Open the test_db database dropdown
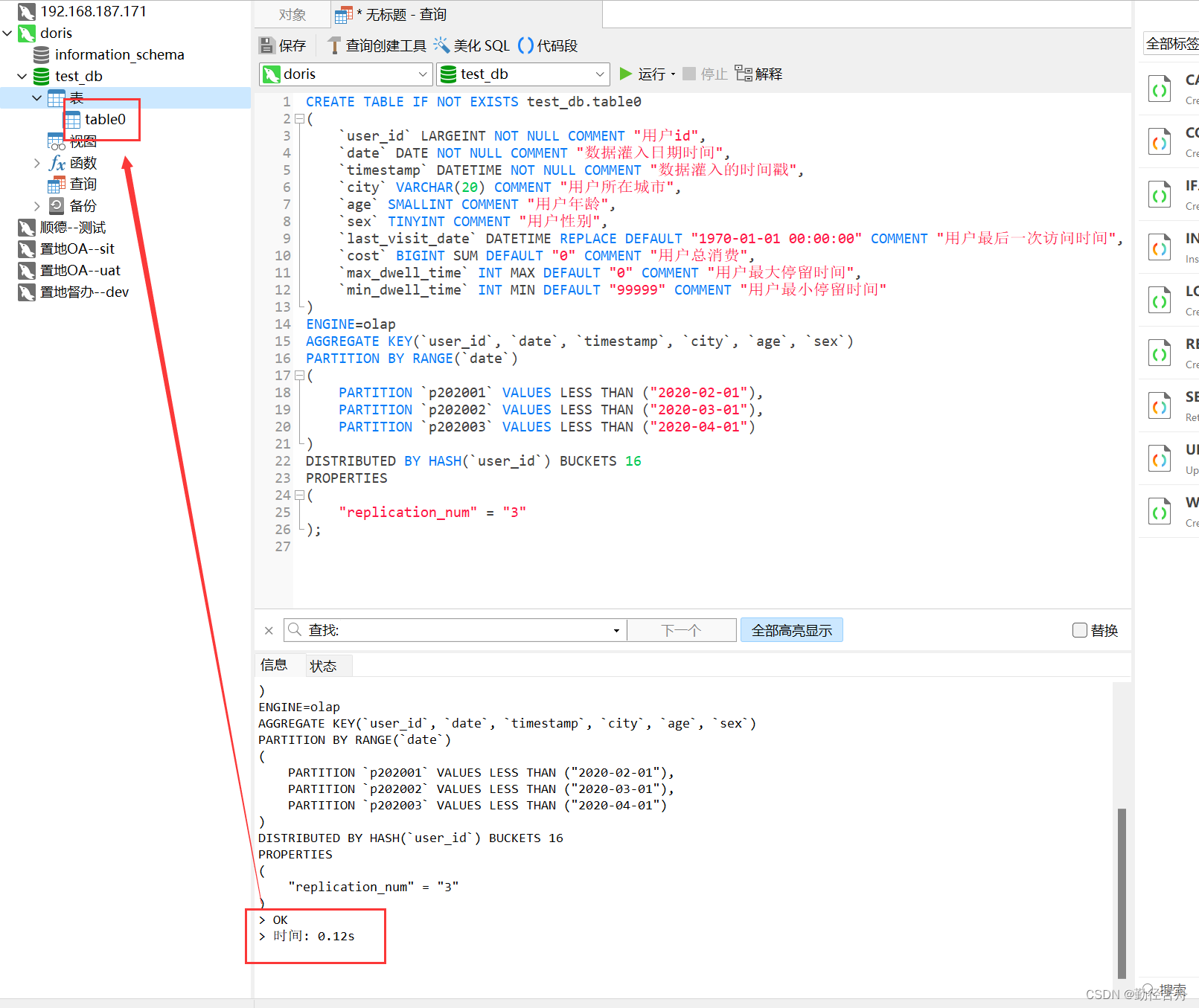The height and width of the screenshot is (1008, 1199). [x=600, y=74]
